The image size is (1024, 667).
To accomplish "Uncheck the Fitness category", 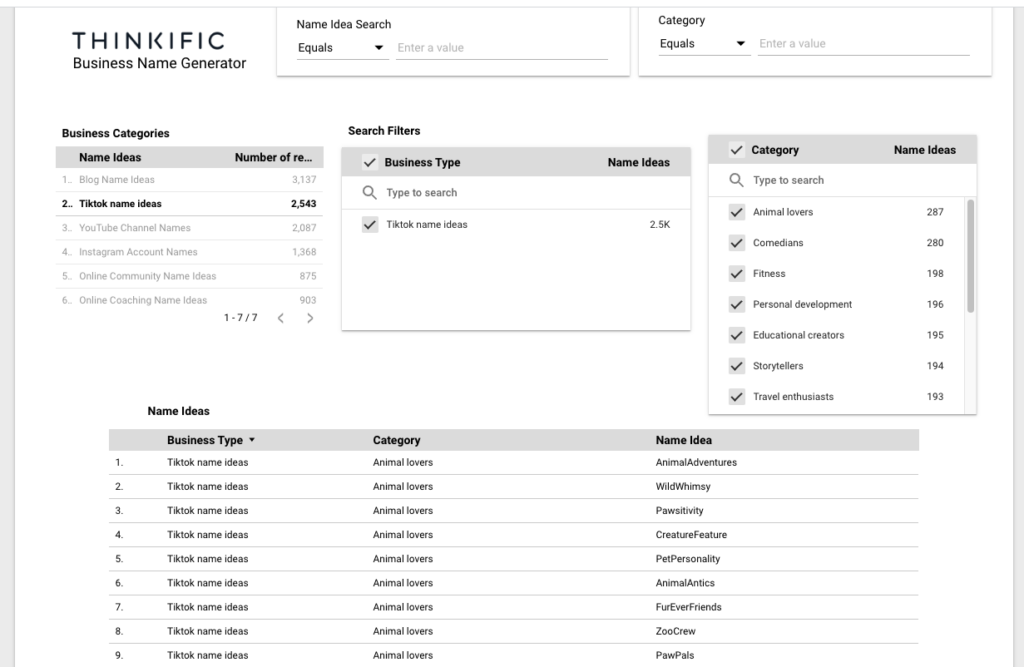I will [737, 274].
